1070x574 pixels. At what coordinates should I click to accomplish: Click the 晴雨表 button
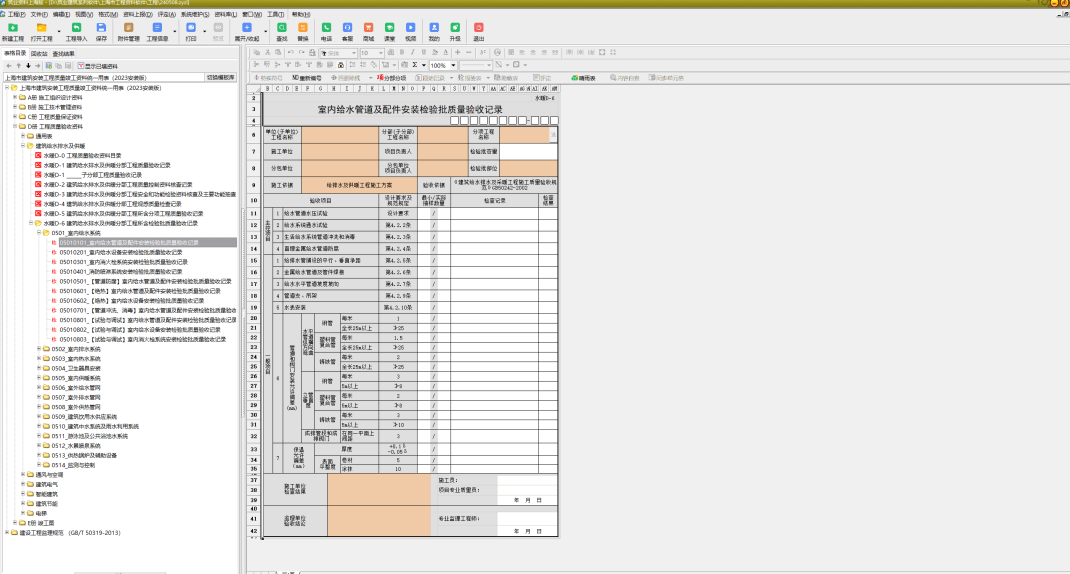(583, 78)
